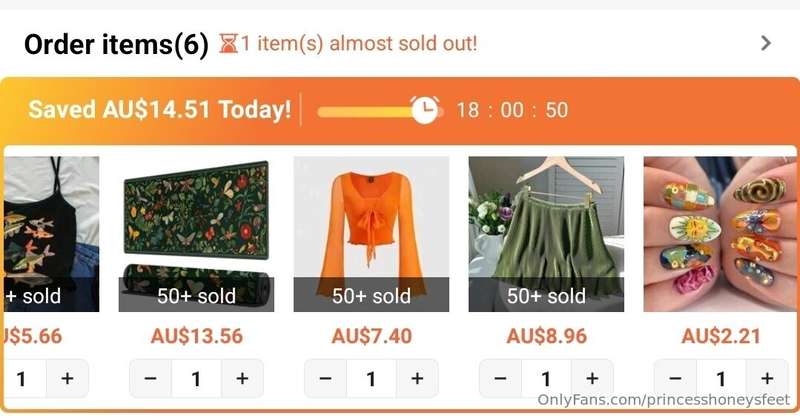Click the quantity field of the green skirt
Screen dimensions: 800x418
(546, 379)
